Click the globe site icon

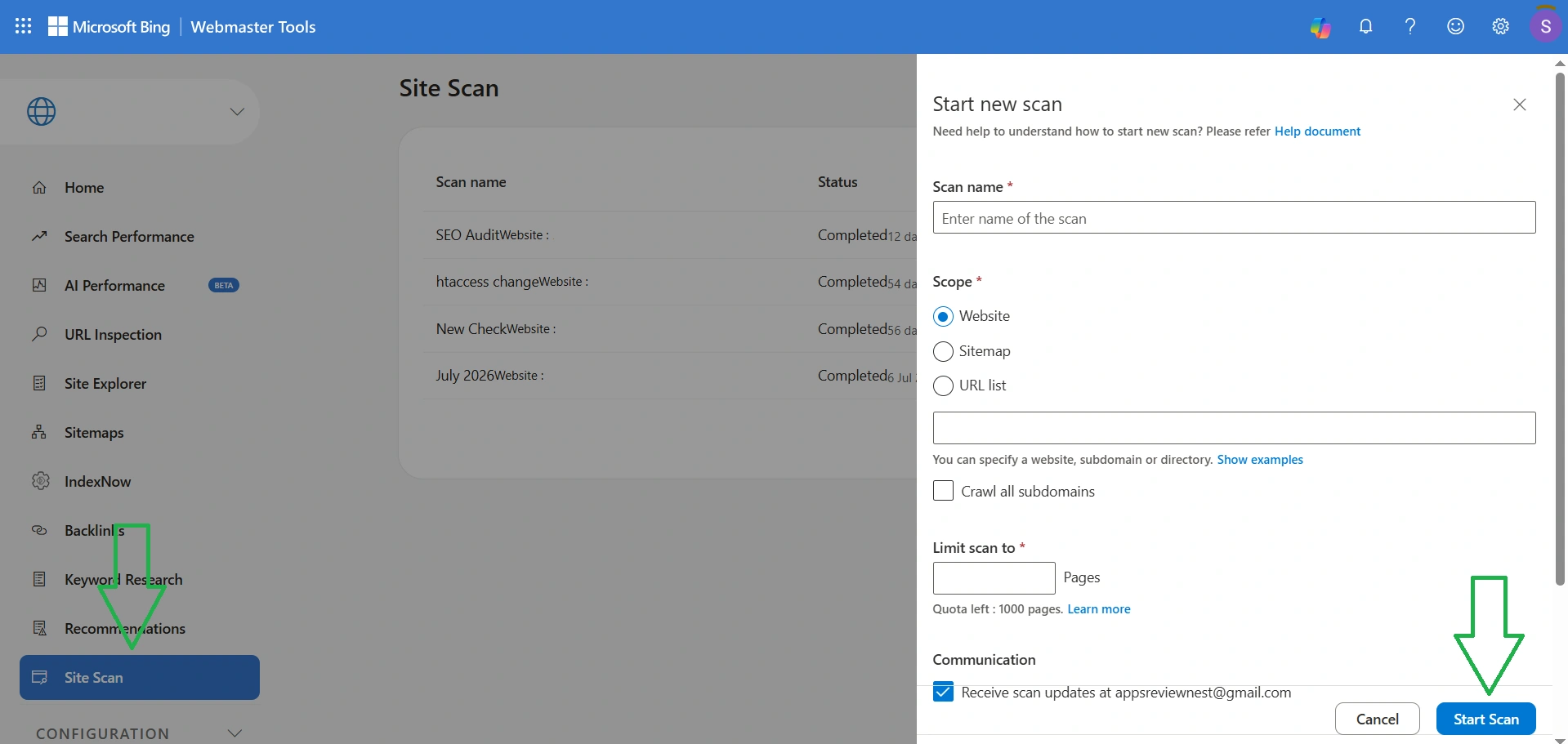pyautogui.click(x=42, y=112)
